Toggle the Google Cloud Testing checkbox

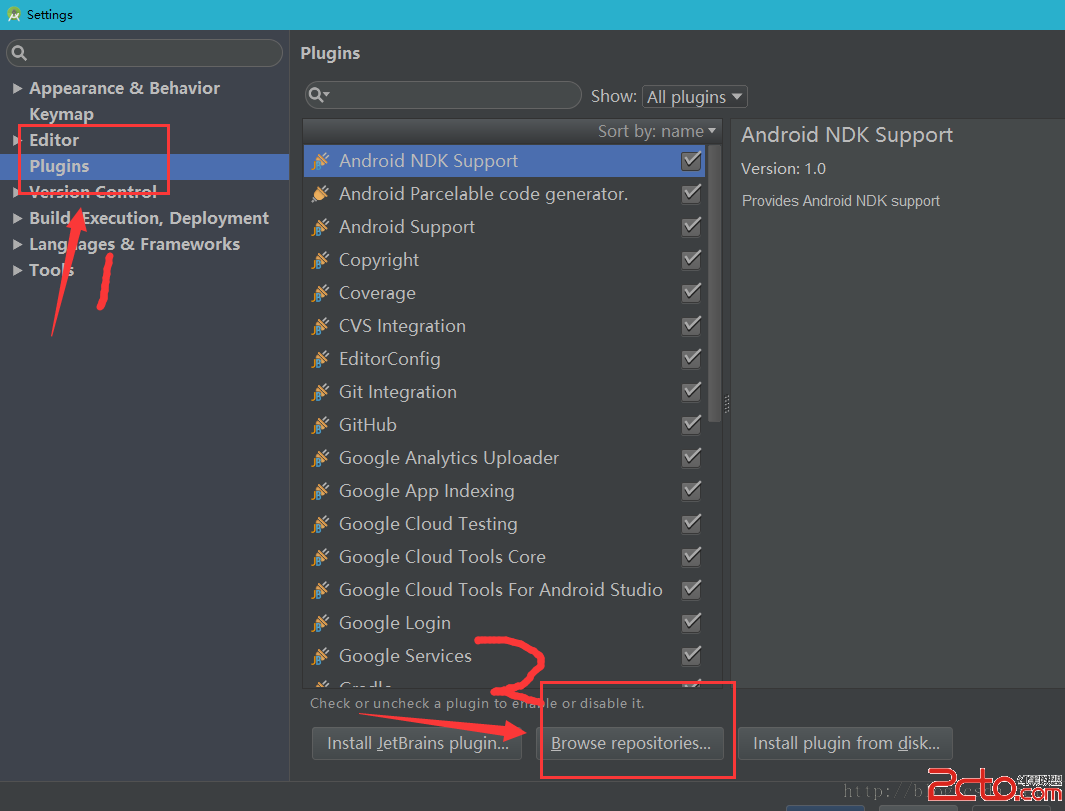pyautogui.click(x=691, y=524)
